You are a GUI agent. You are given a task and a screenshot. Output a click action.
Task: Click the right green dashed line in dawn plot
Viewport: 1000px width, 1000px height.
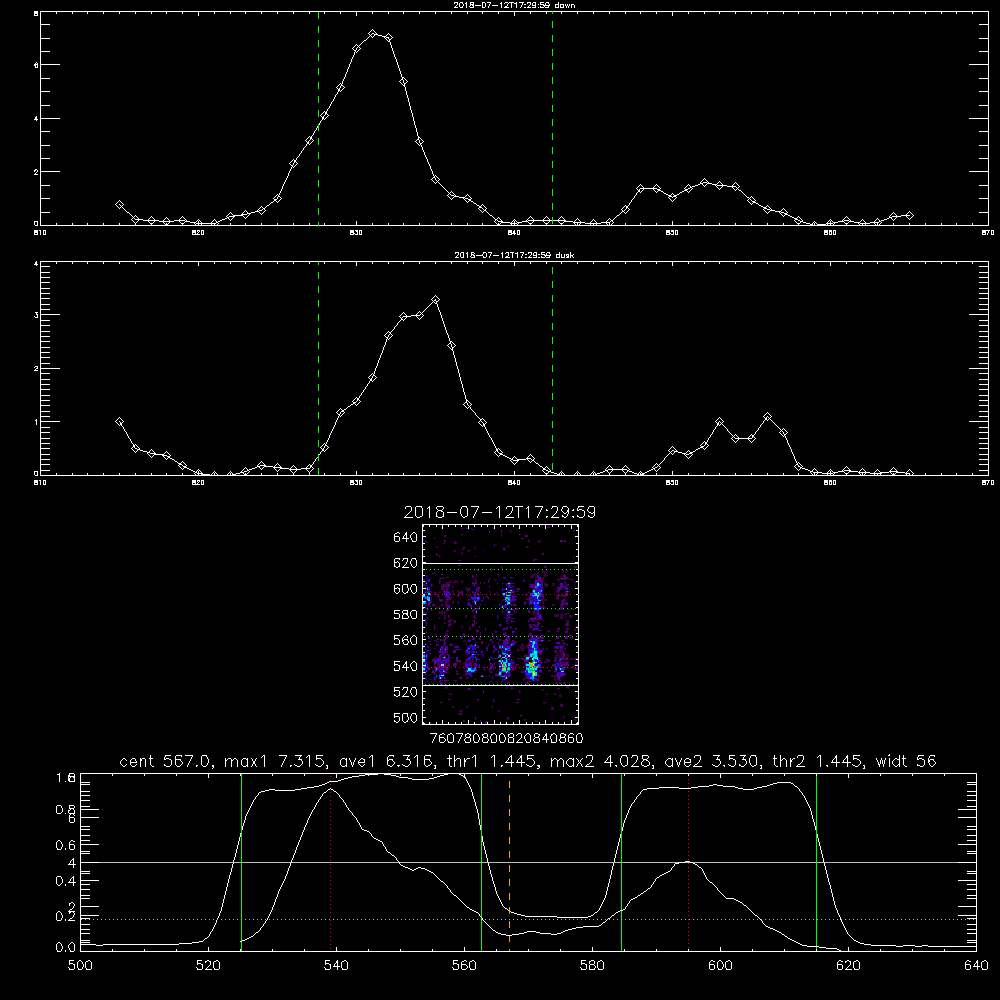click(x=552, y=118)
